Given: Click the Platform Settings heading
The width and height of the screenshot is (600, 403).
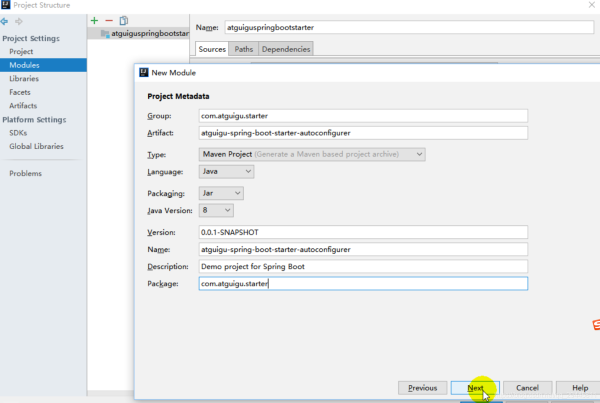Looking at the screenshot, I should 34,119.
